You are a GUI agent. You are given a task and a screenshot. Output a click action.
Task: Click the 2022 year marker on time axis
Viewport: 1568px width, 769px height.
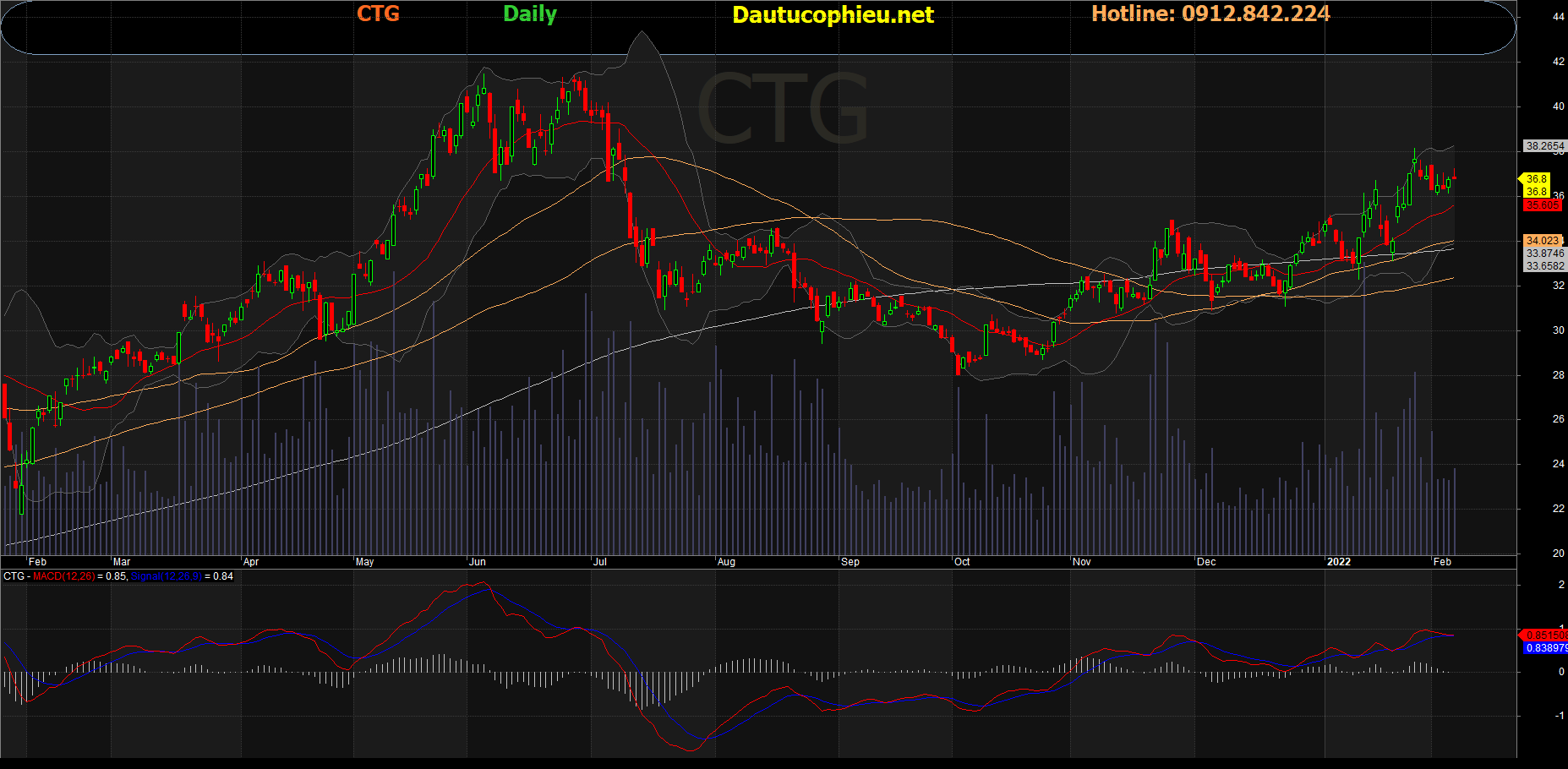point(1338,562)
